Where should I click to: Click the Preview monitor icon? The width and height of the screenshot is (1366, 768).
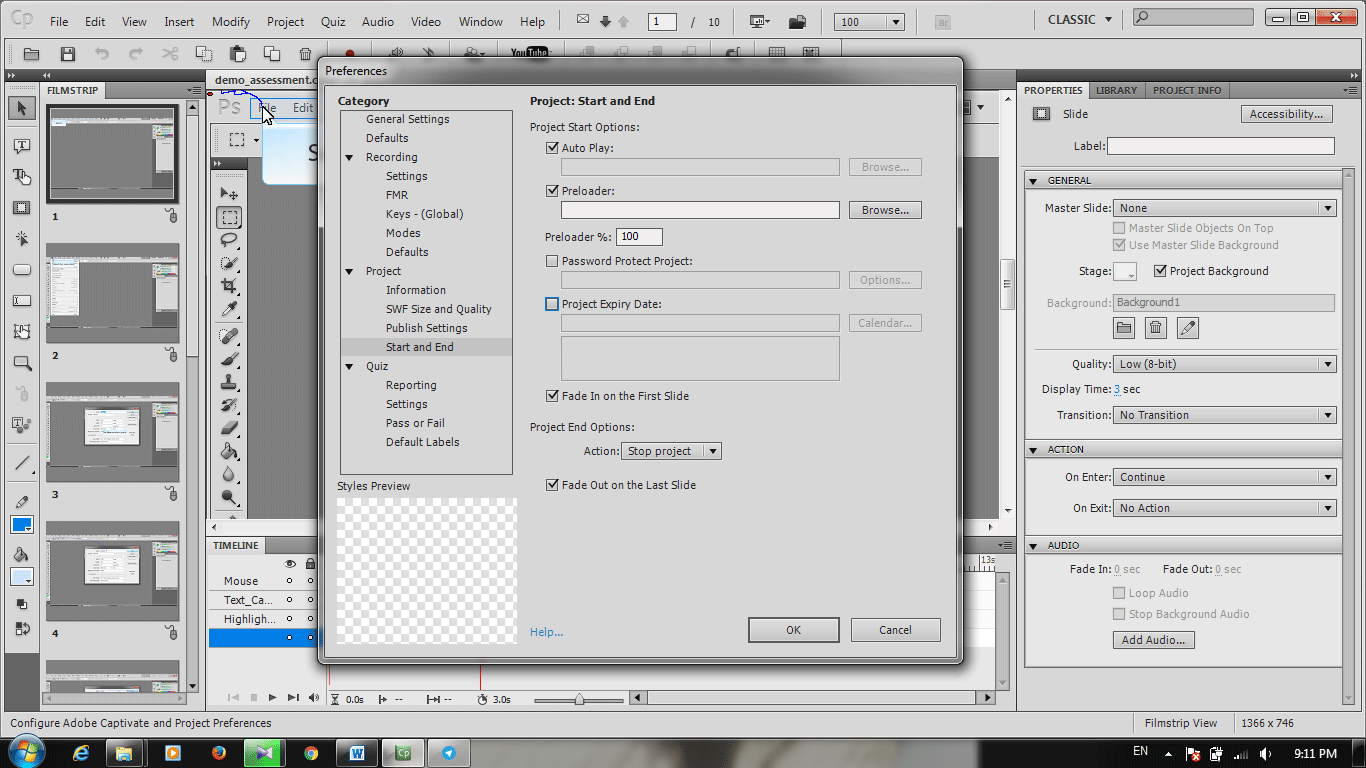click(x=760, y=22)
